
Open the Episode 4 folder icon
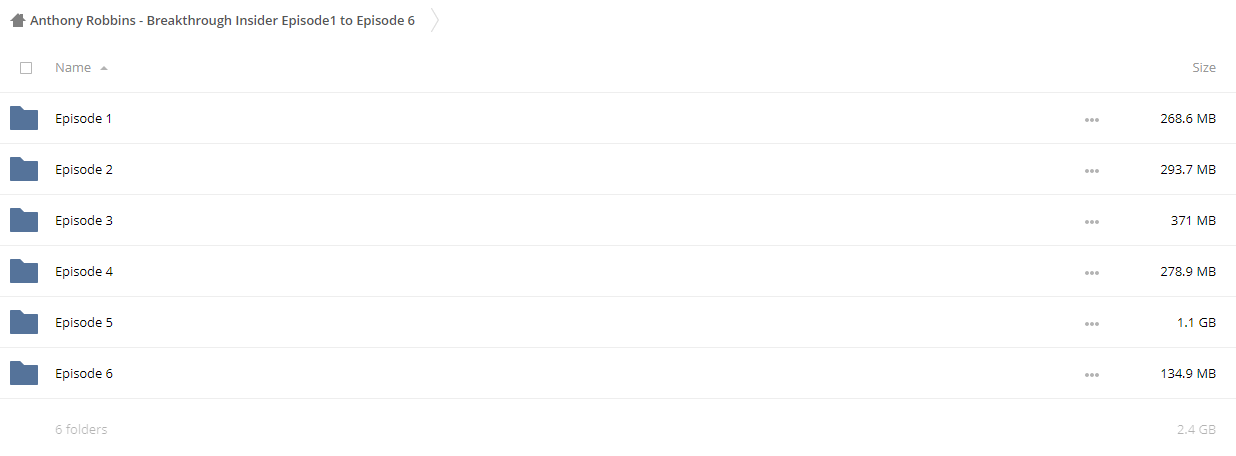(x=24, y=271)
